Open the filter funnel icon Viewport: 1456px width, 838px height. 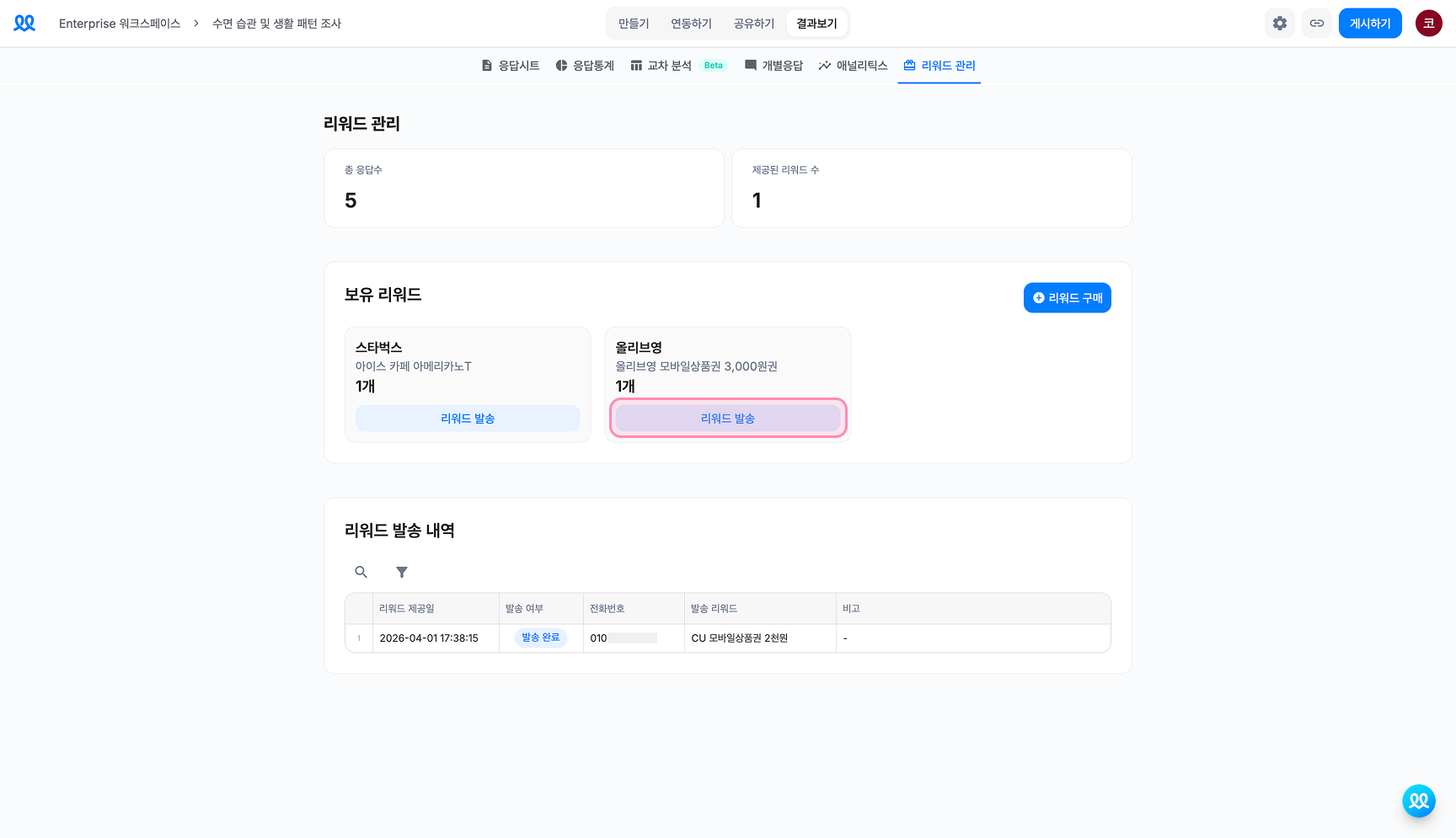click(402, 572)
